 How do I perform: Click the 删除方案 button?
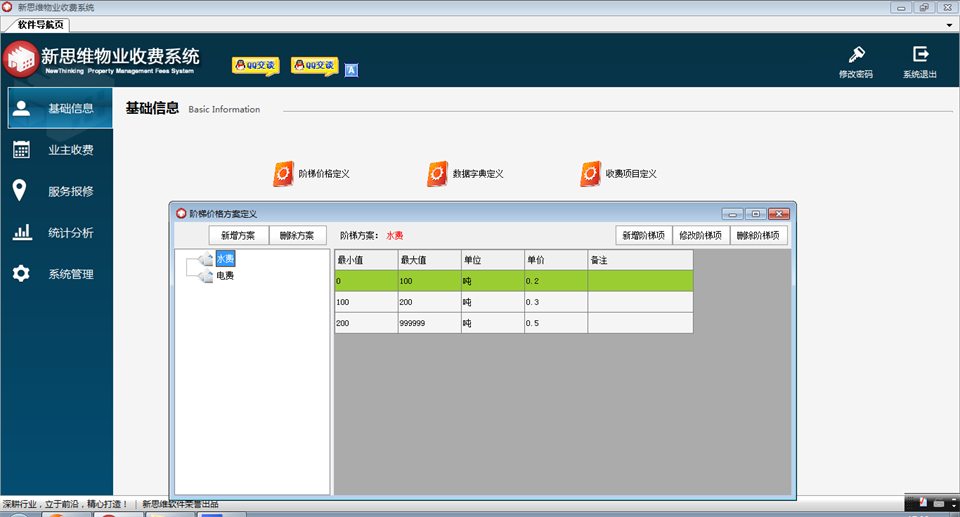[297, 235]
